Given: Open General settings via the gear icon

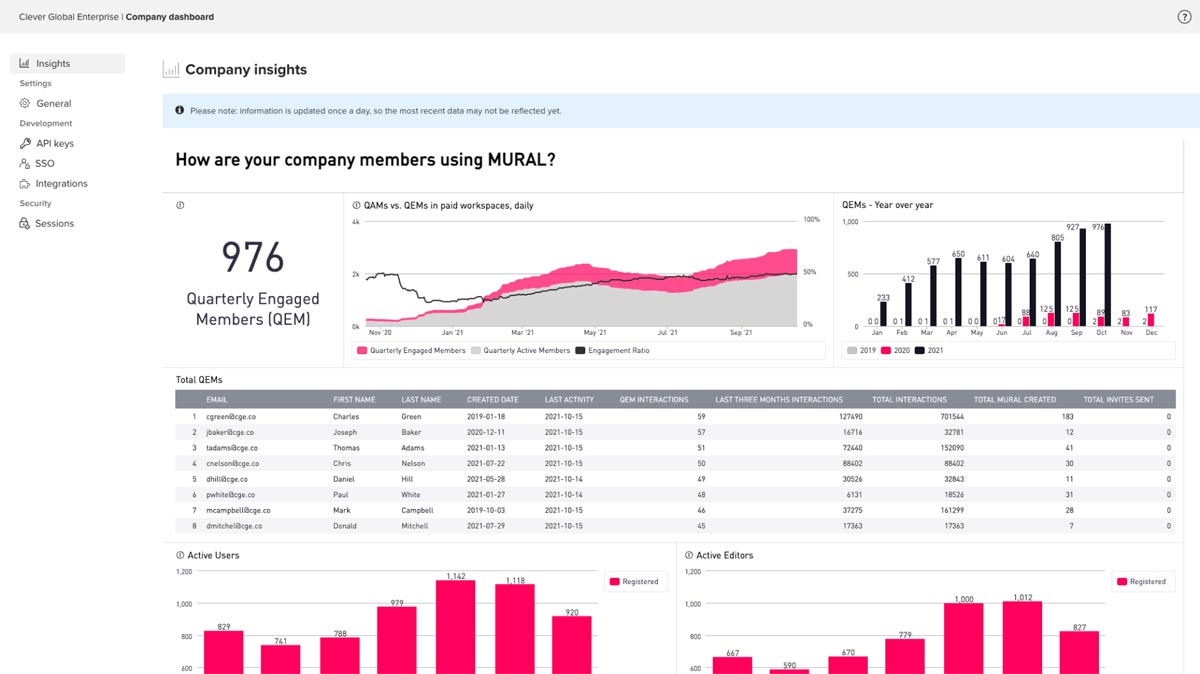Looking at the screenshot, I should [24, 103].
